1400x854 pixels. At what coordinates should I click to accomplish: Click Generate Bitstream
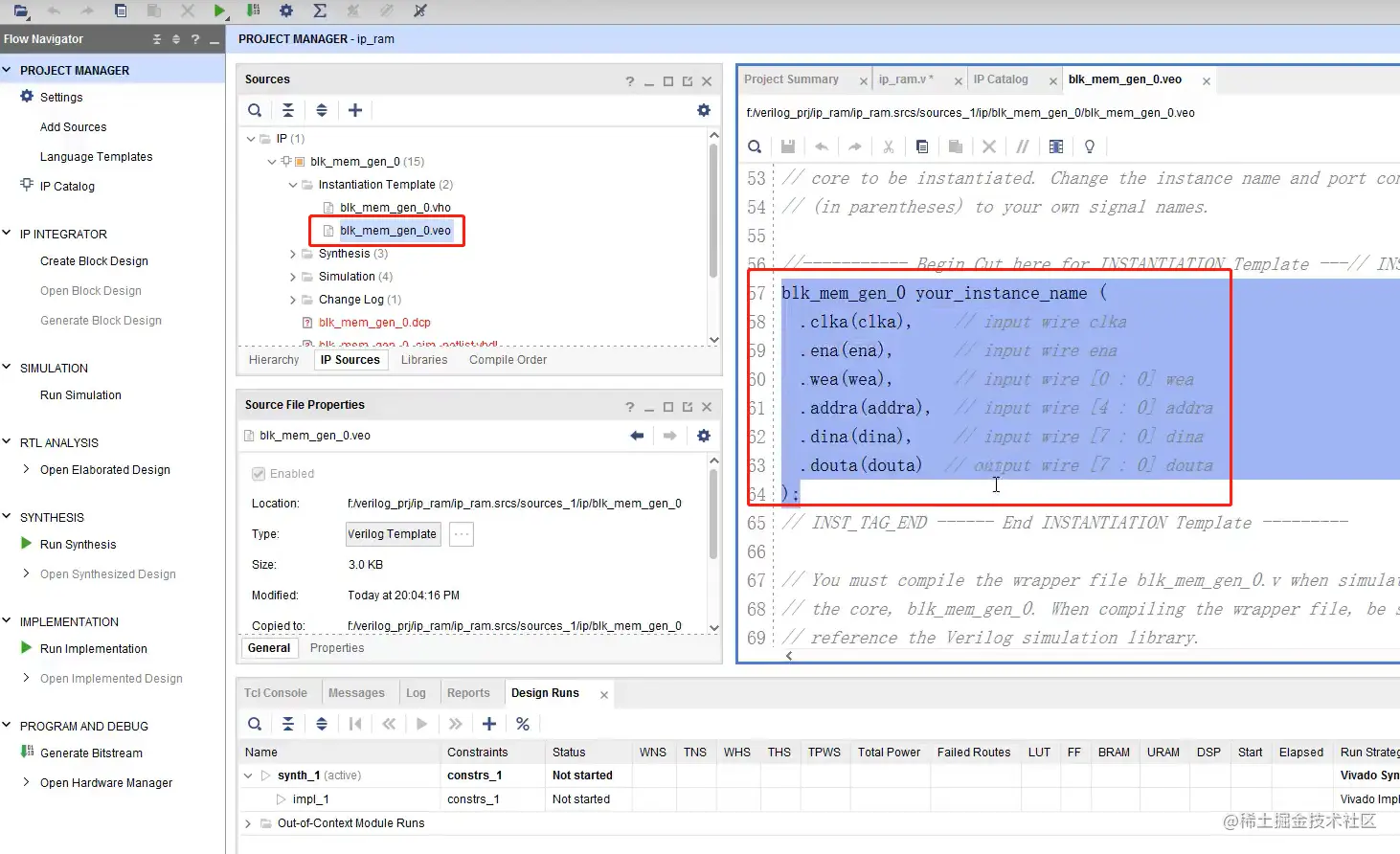pos(91,753)
